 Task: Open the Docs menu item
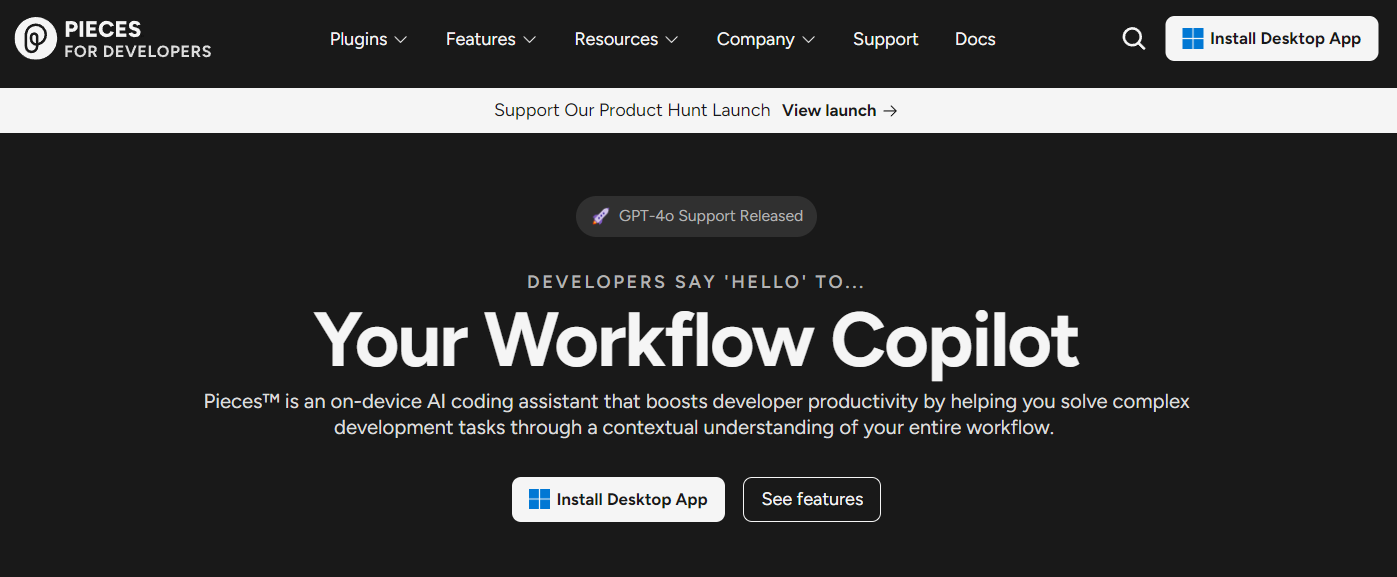click(975, 39)
